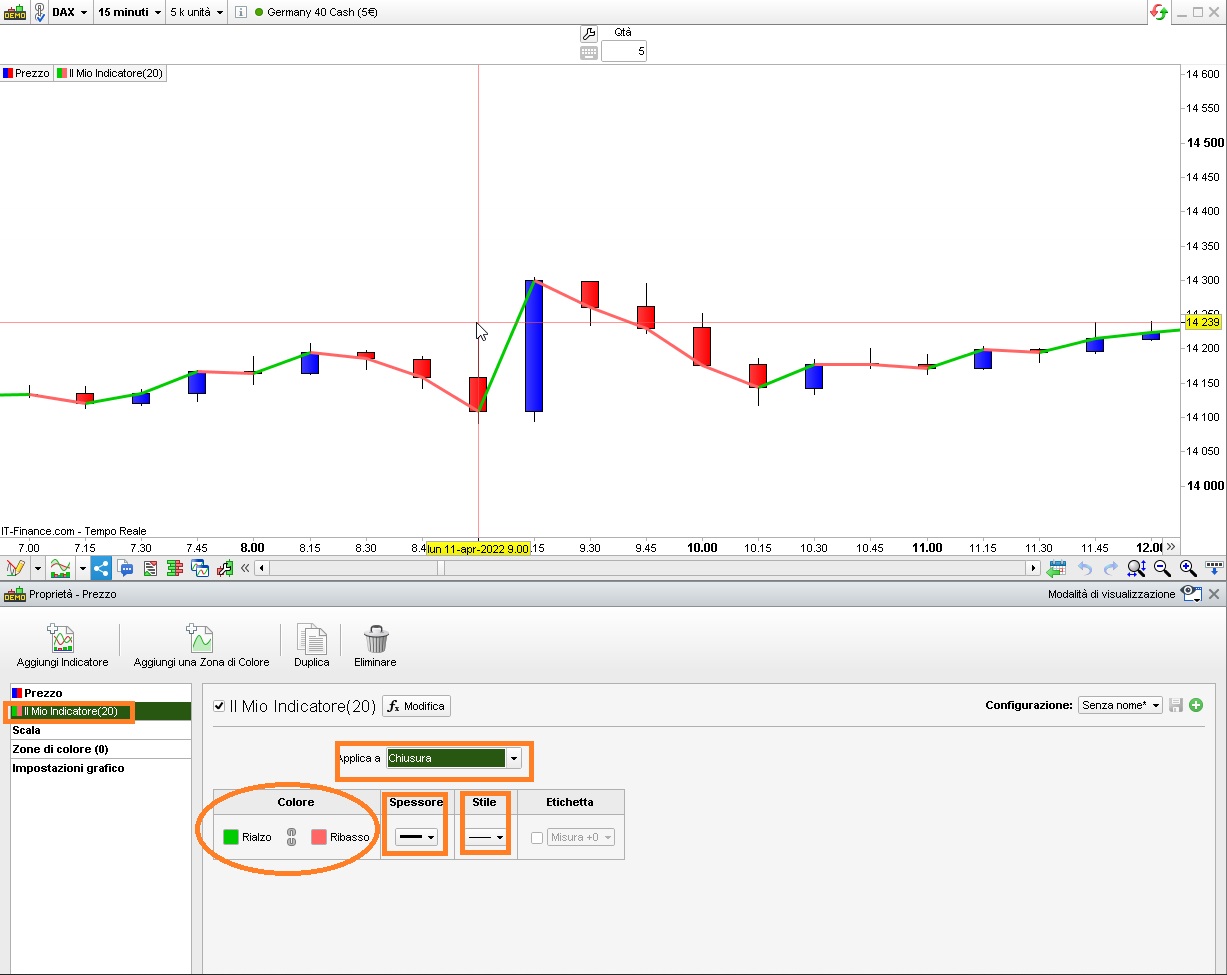Click the multi-window charts icon
The image size is (1227, 975).
tap(200, 569)
